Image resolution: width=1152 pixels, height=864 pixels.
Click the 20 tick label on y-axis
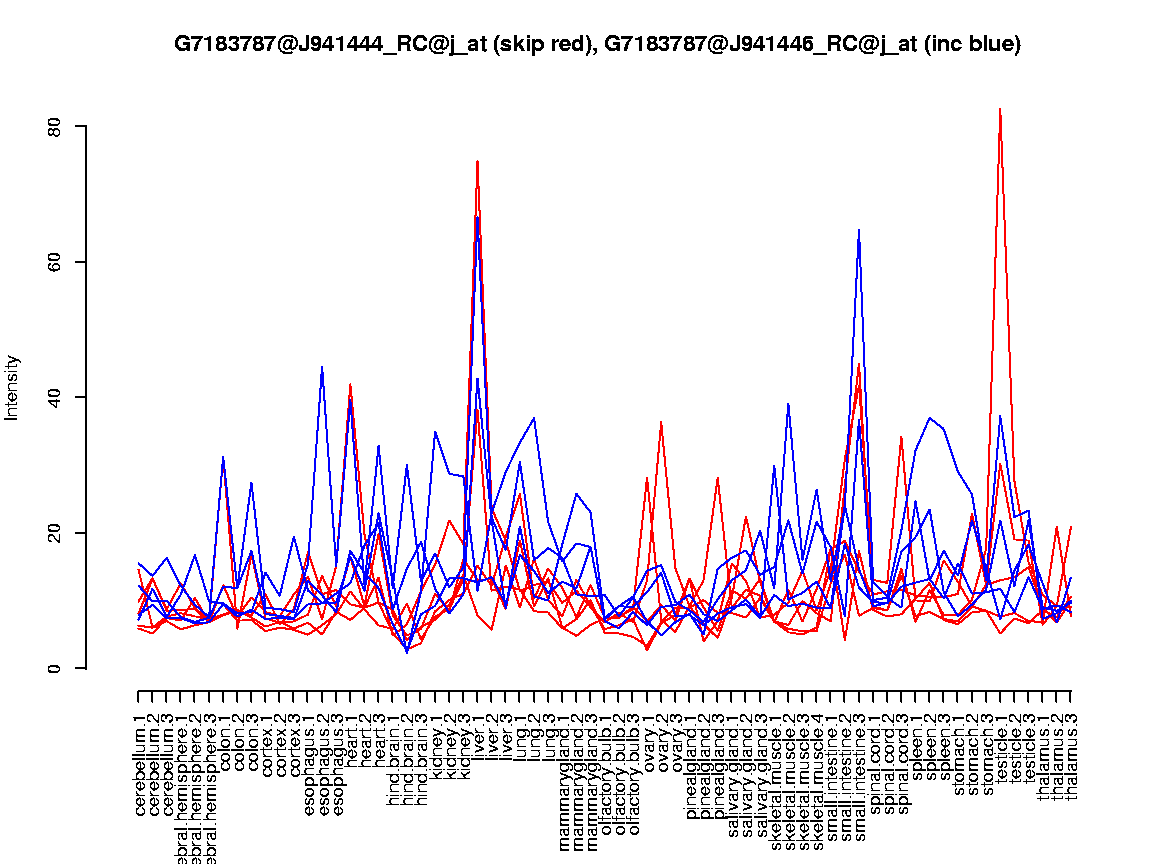(x=55, y=533)
